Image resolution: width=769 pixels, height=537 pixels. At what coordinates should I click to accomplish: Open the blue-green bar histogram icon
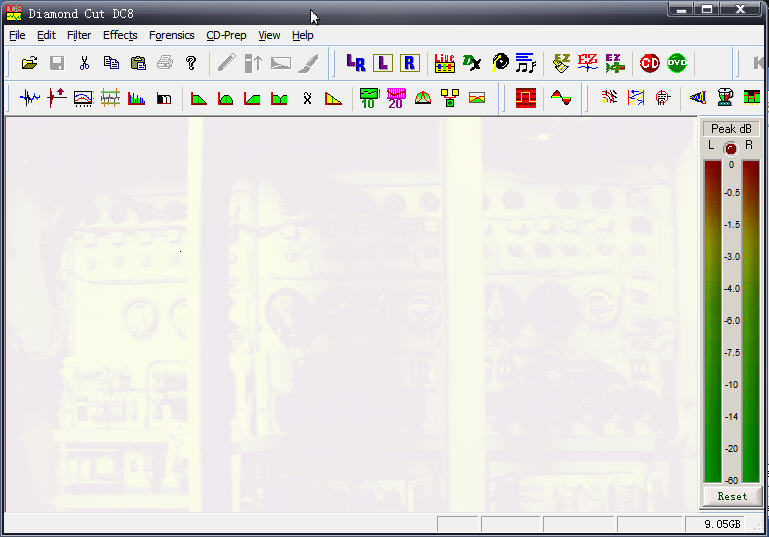[137, 98]
